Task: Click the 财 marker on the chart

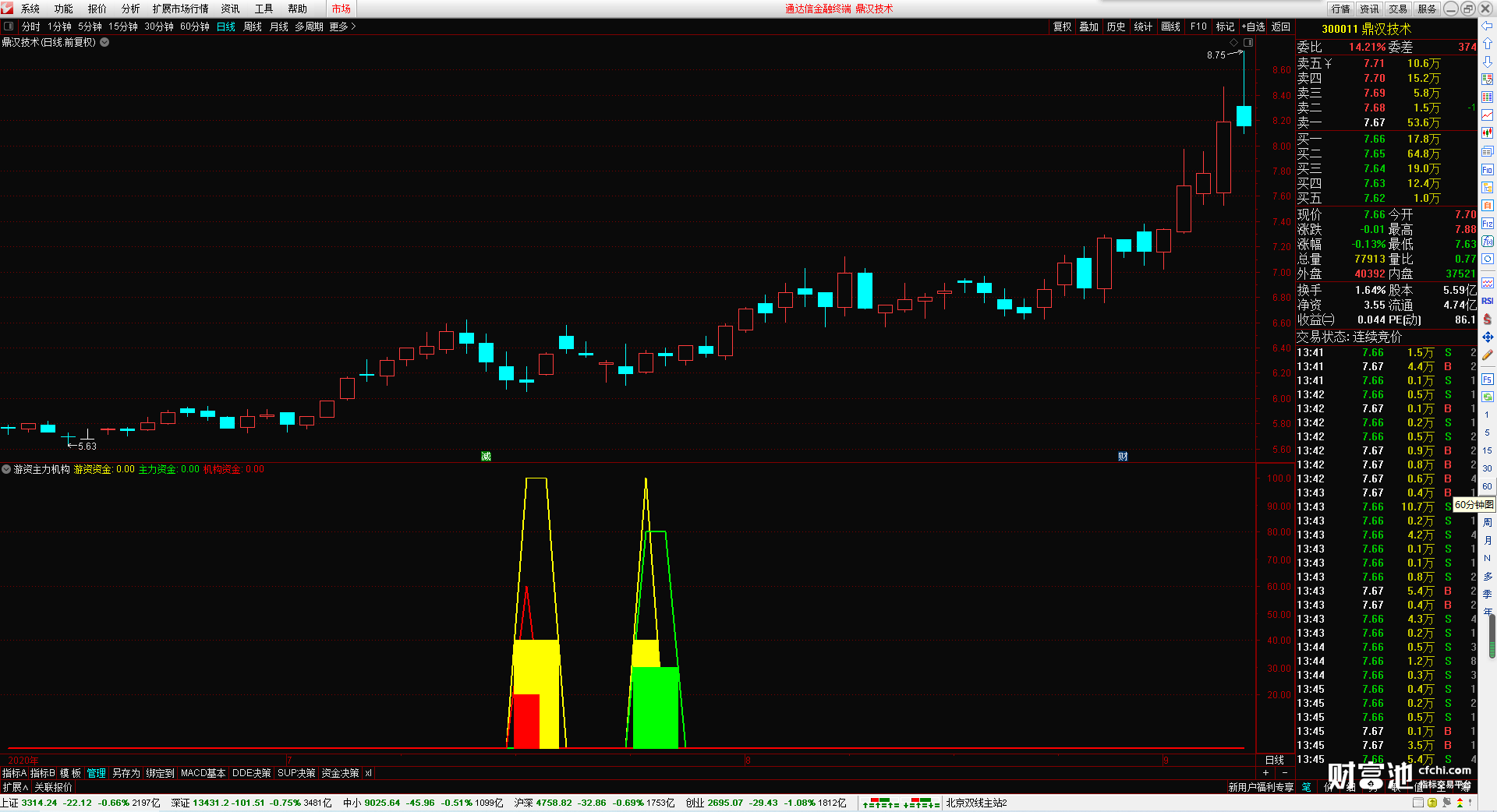Action: 1123,457
